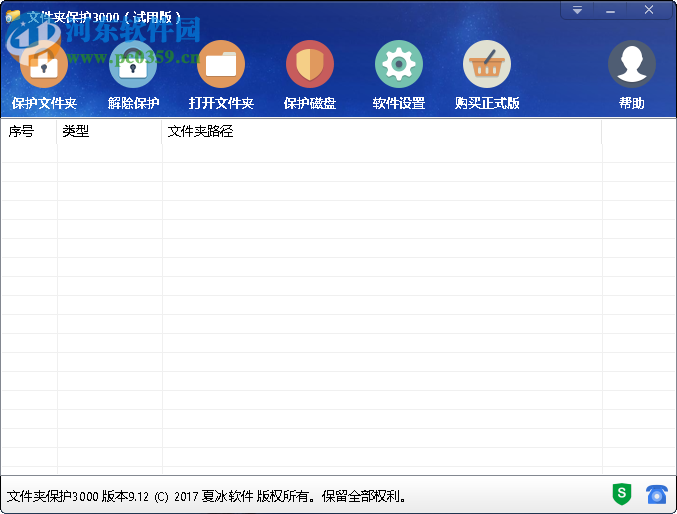Select the 保护磁盘 shield icon
The height and width of the screenshot is (514, 677).
pos(310,64)
